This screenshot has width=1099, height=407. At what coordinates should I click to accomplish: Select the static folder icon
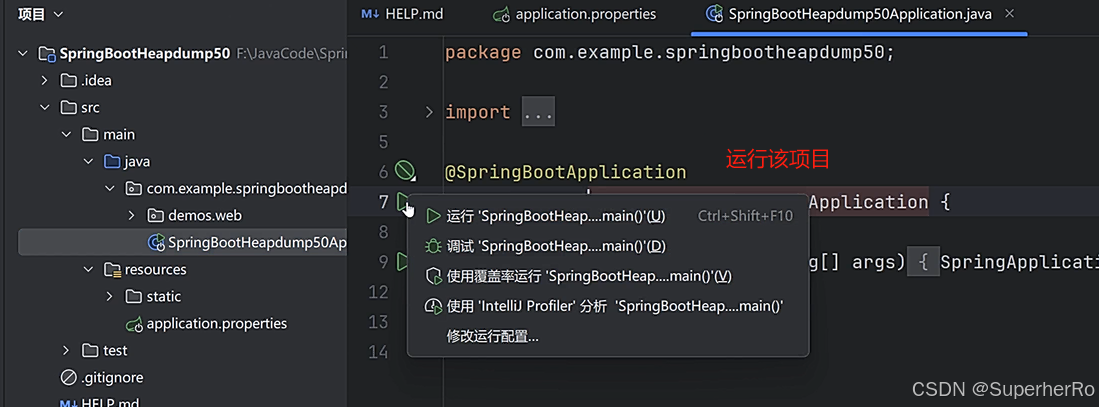click(x=134, y=296)
